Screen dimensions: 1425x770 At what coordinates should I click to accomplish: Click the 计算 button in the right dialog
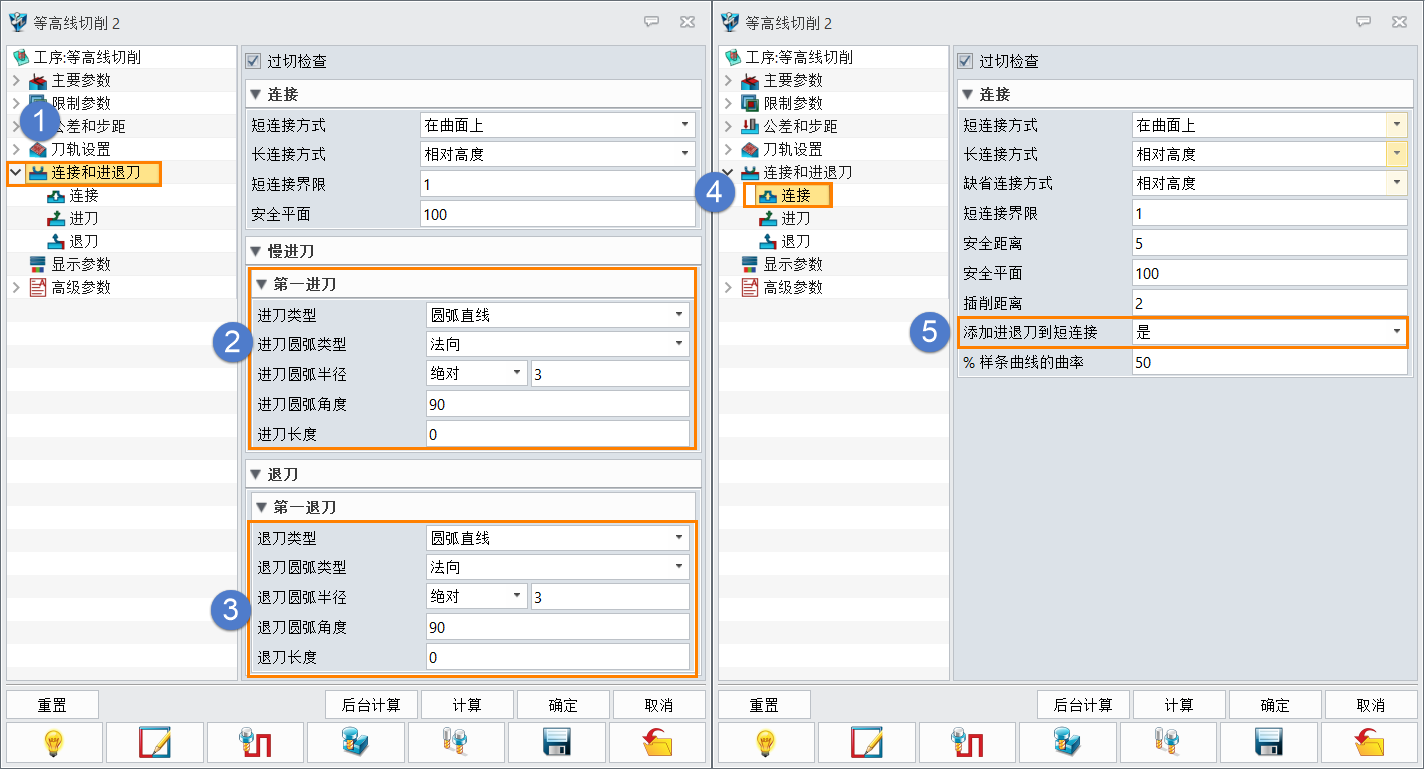1179,705
